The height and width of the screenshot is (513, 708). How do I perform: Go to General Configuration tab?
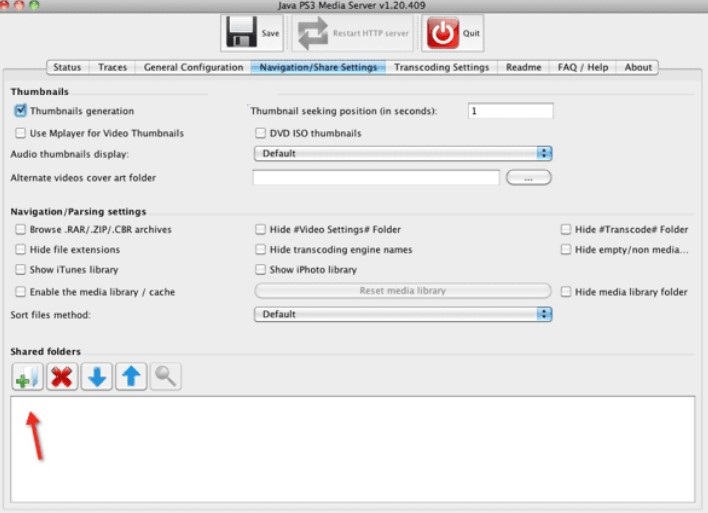click(x=193, y=67)
